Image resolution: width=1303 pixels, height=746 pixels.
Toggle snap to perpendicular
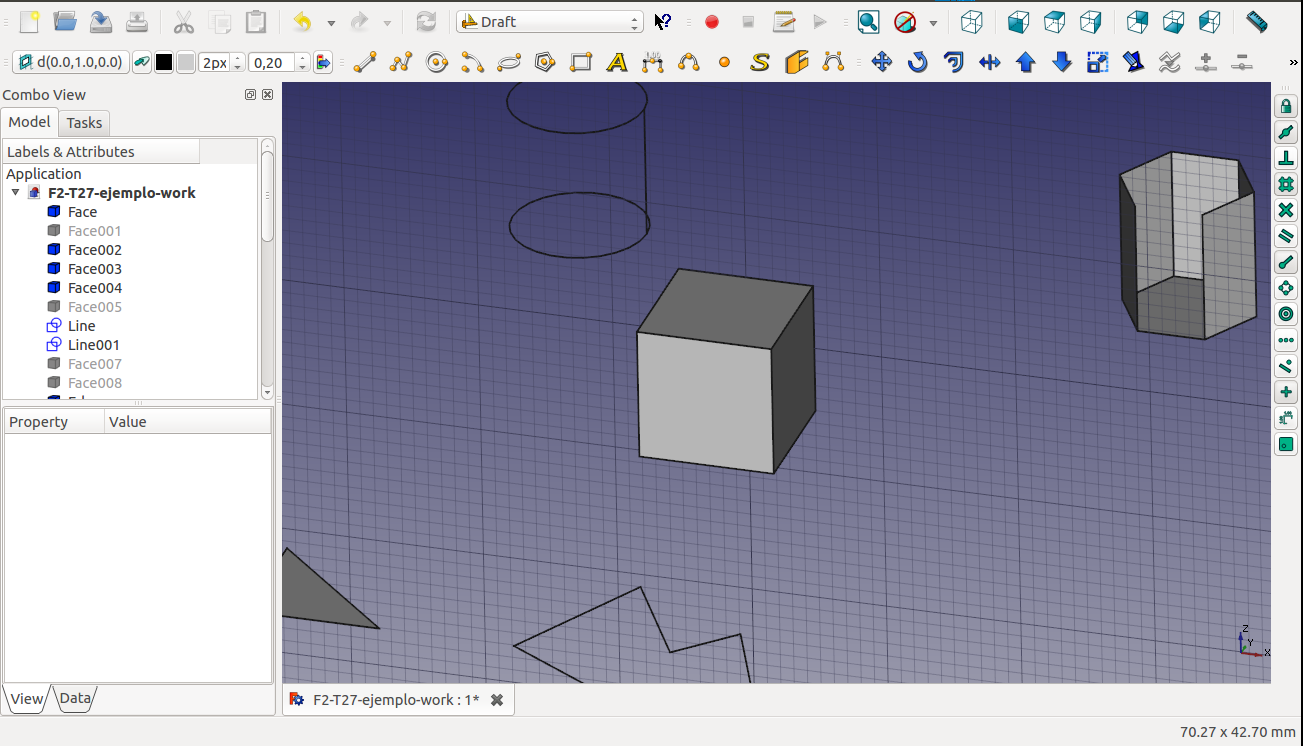pos(1286,158)
